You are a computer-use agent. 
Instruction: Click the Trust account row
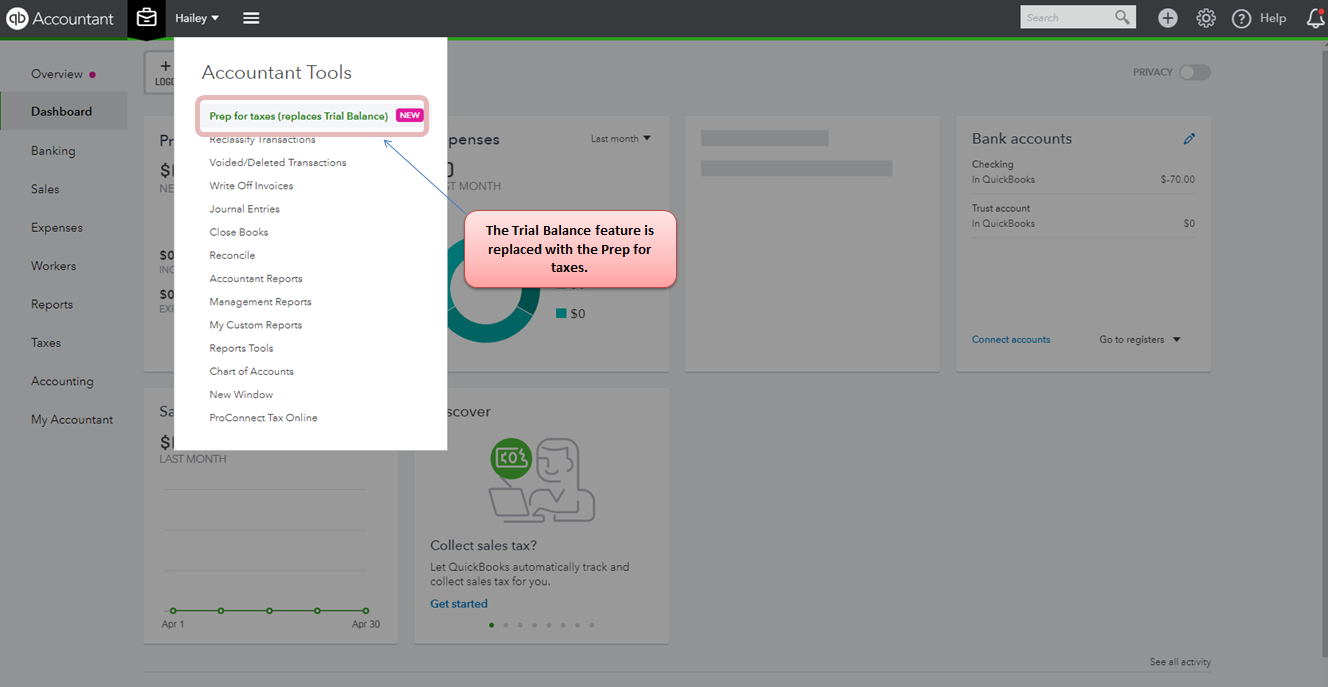tap(1083, 216)
